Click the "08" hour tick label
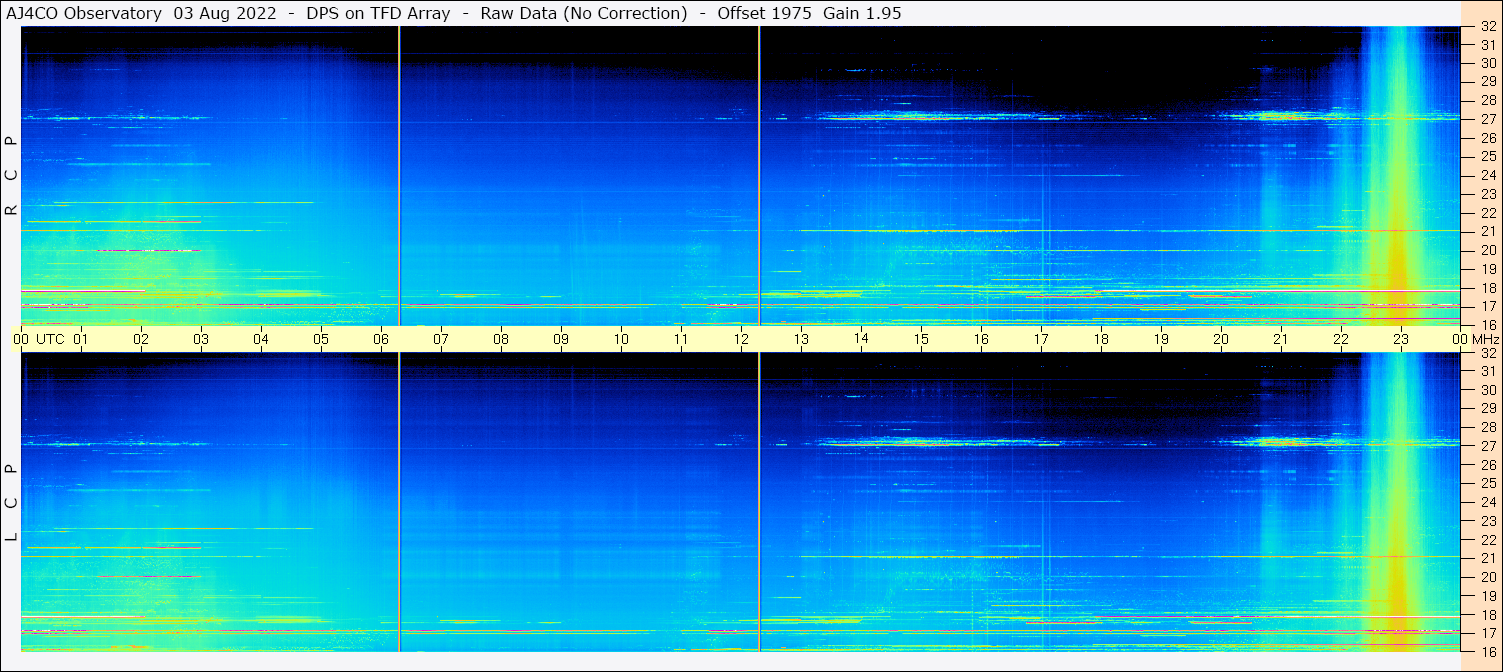 [501, 339]
